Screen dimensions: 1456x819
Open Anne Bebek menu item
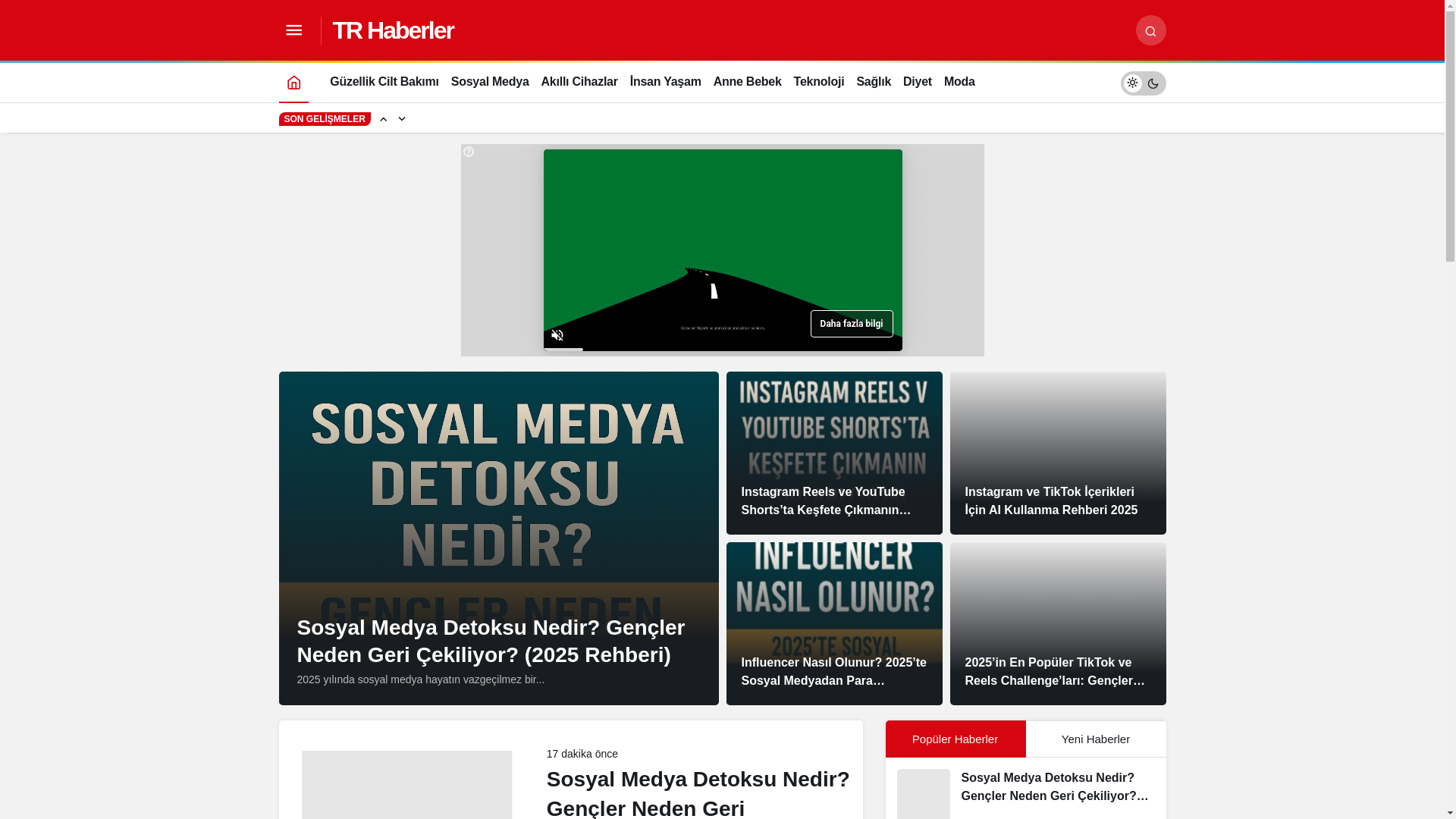click(748, 82)
